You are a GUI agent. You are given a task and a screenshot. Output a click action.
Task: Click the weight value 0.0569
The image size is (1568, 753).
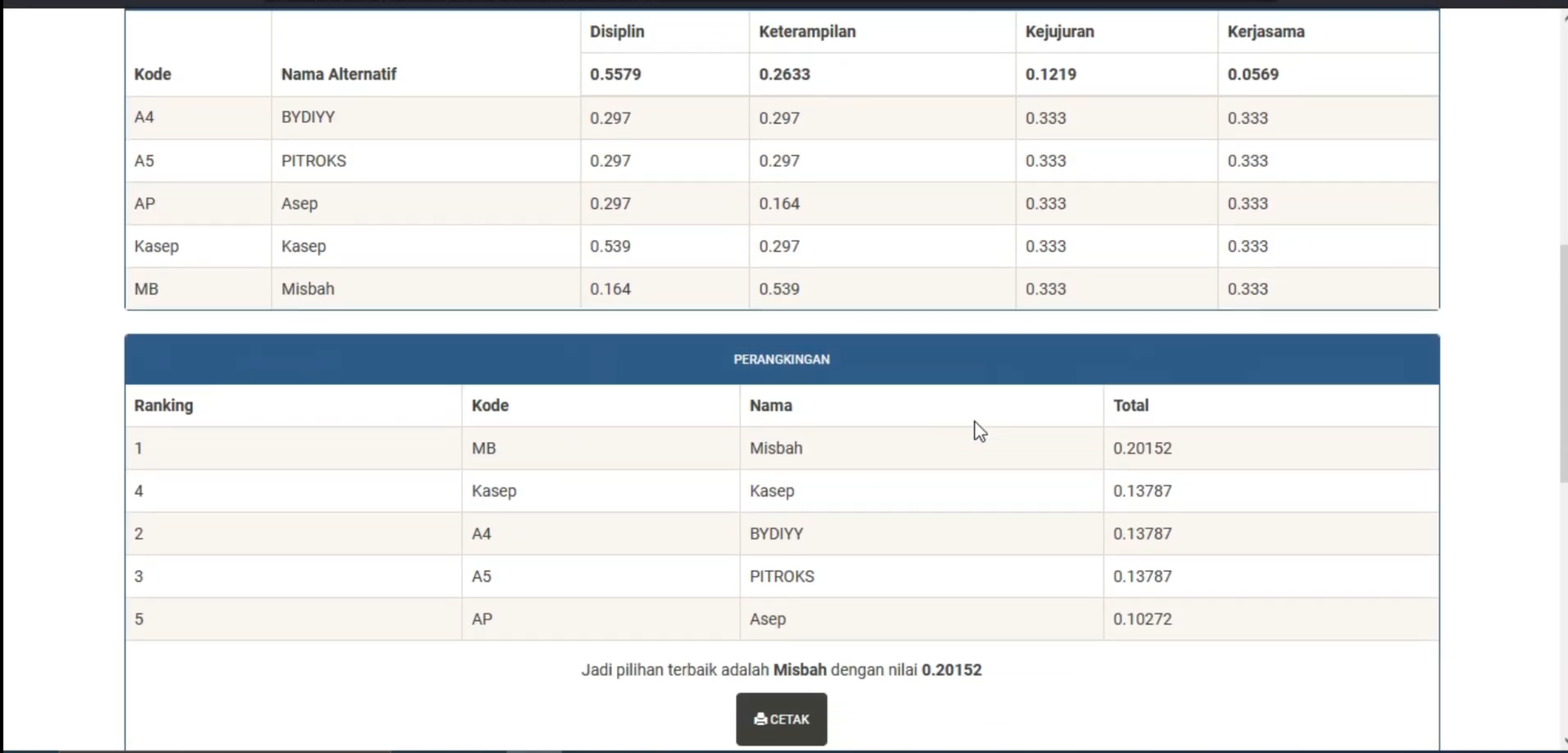(x=1253, y=74)
